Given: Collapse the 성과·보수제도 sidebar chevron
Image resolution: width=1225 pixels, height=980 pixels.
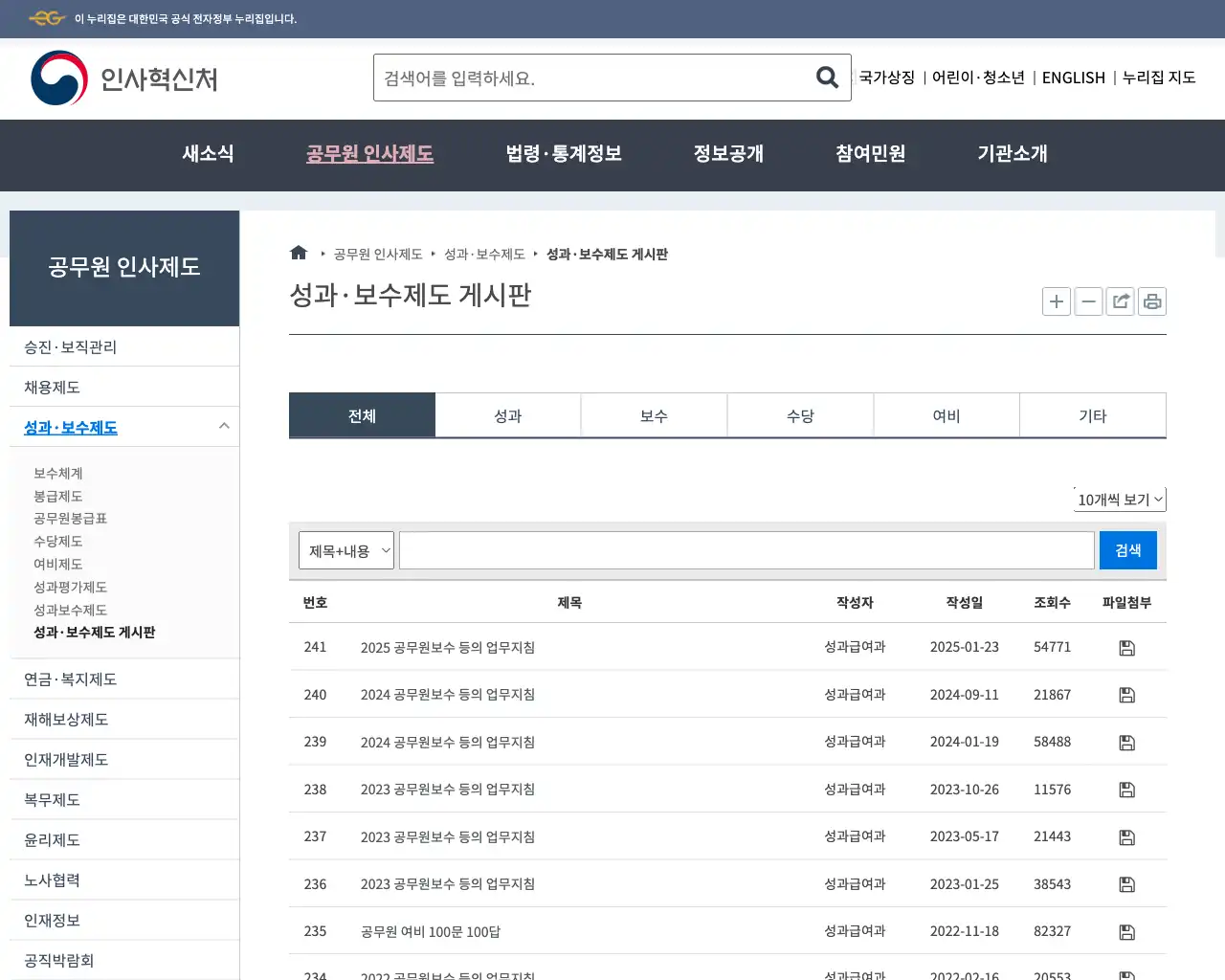Looking at the screenshot, I should coord(224,426).
